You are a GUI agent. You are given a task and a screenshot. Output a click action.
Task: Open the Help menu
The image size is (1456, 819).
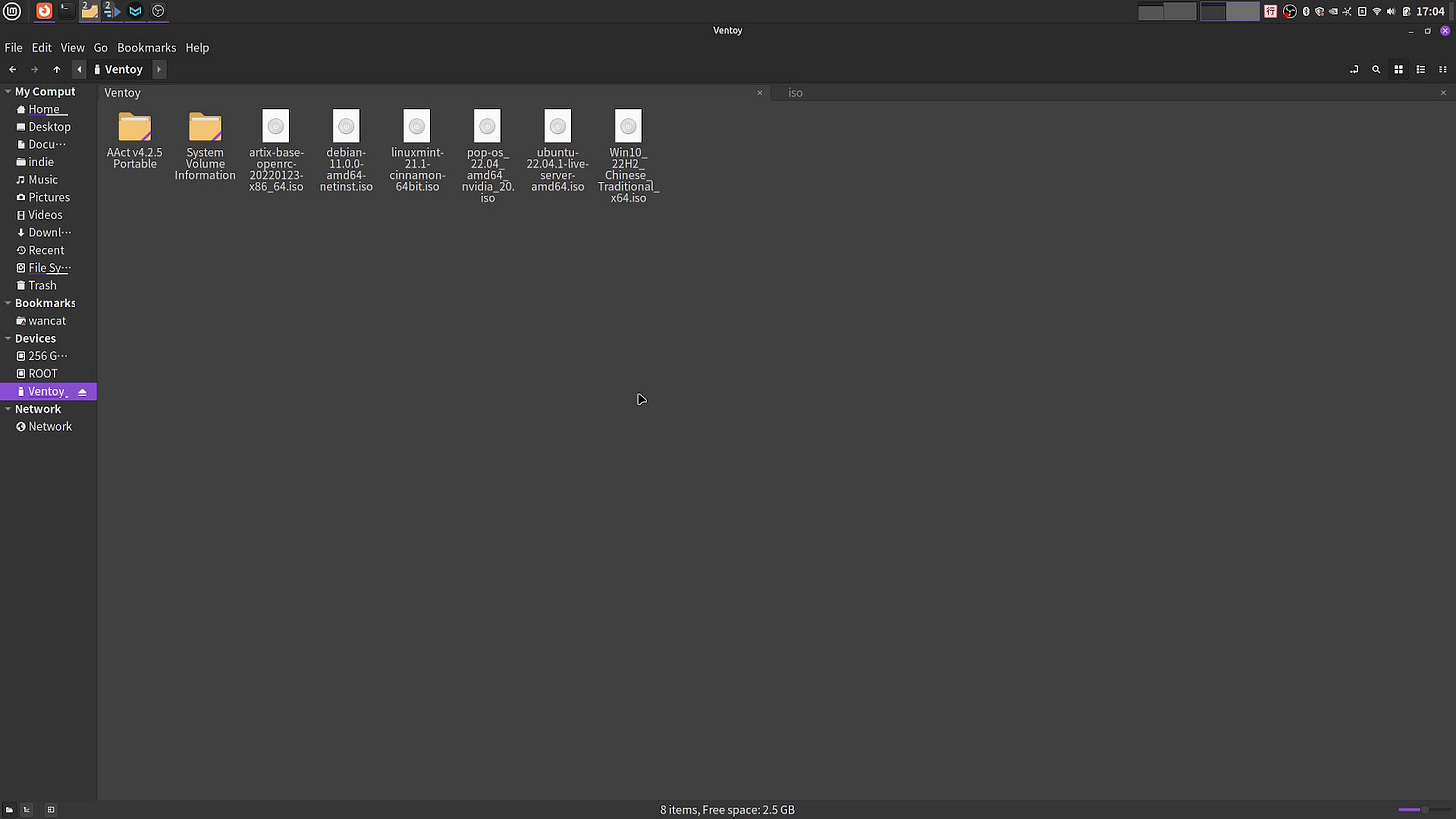pyautogui.click(x=197, y=47)
